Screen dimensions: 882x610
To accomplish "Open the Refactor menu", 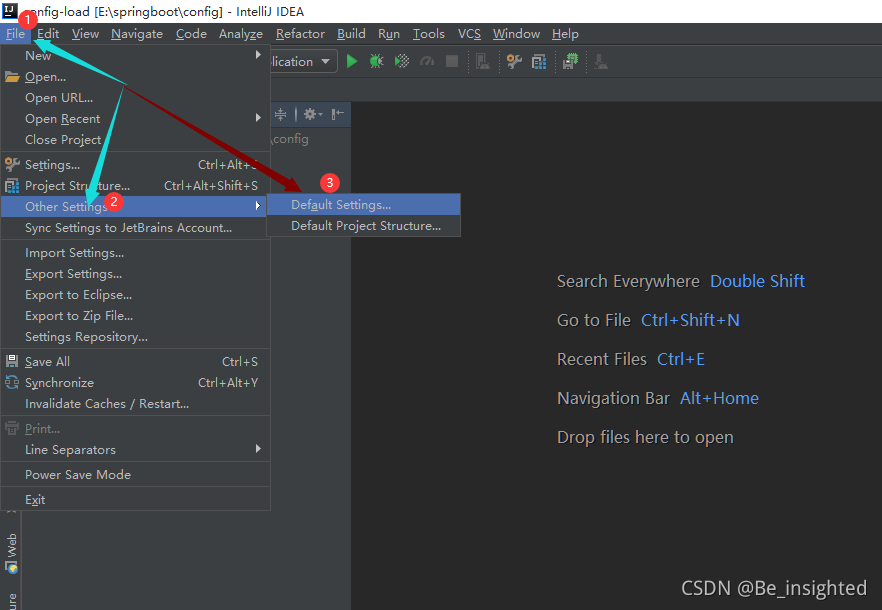I will coord(300,34).
